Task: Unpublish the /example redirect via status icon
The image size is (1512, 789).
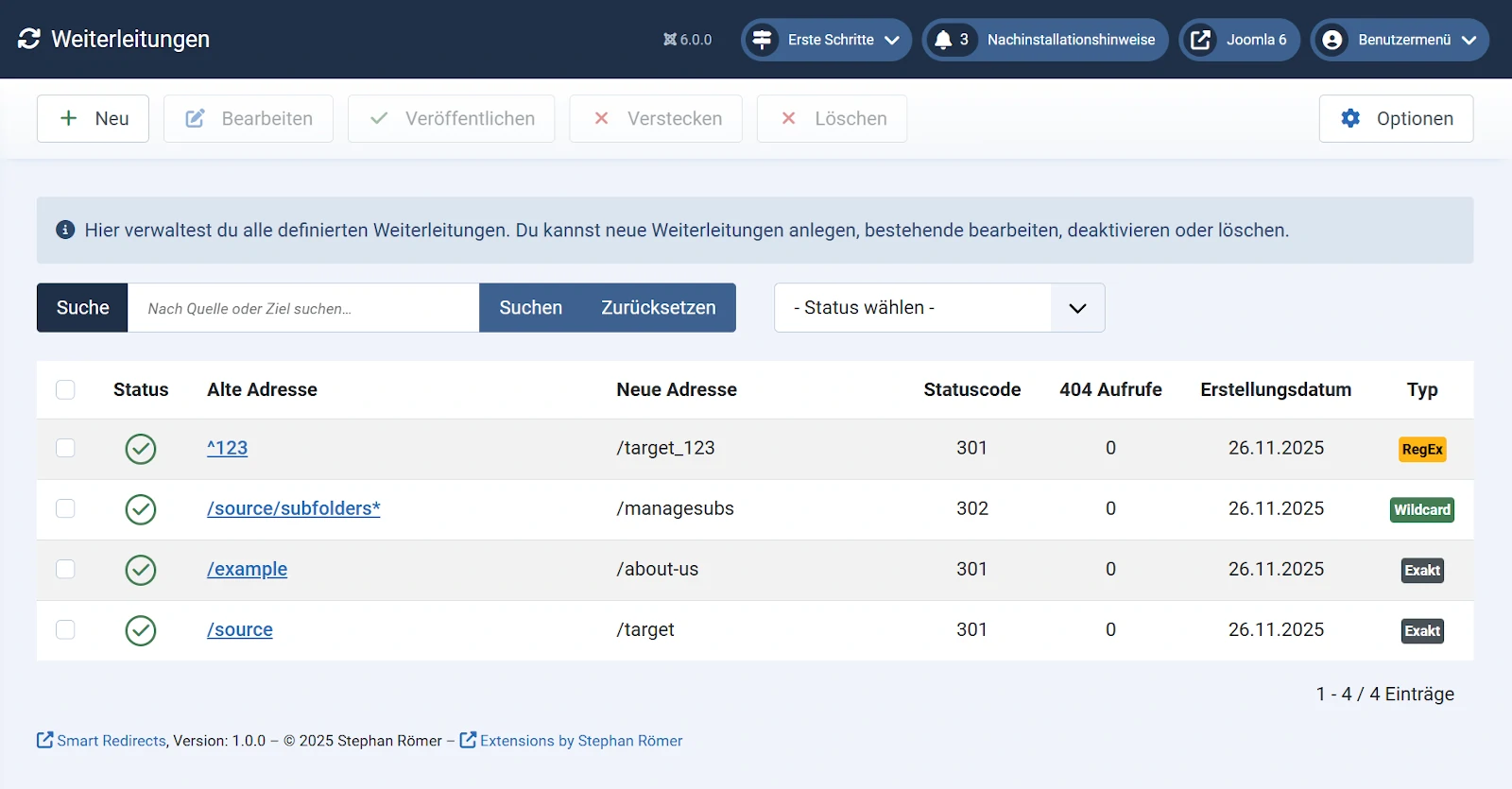Action: pyautogui.click(x=141, y=570)
